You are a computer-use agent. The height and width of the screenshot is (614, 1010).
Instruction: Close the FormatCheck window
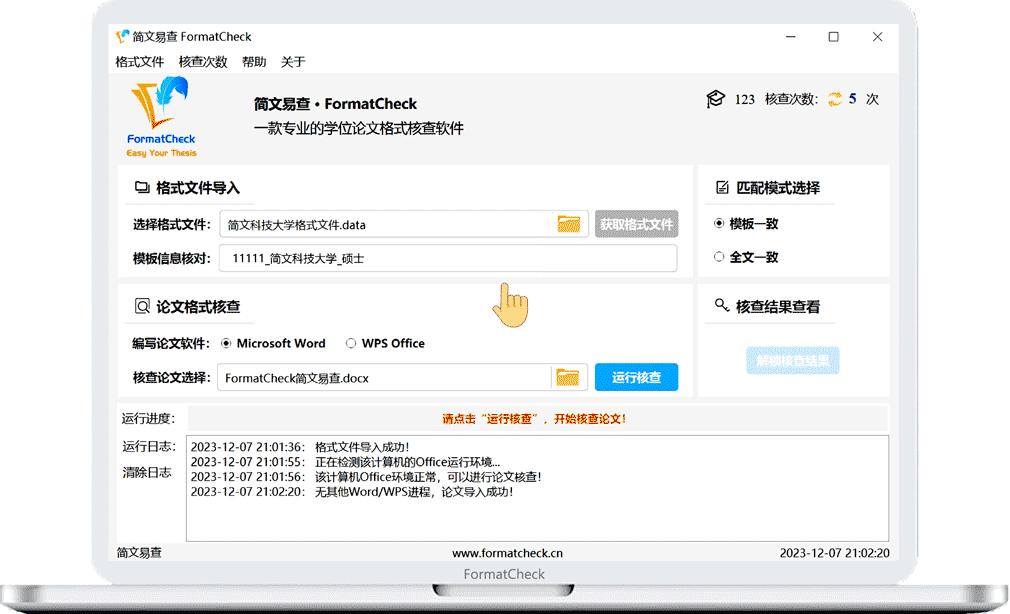877,37
